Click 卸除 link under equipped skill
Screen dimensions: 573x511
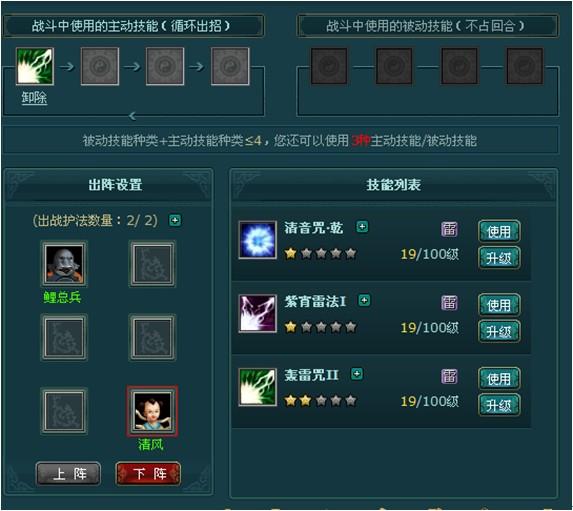tap(34, 98)
